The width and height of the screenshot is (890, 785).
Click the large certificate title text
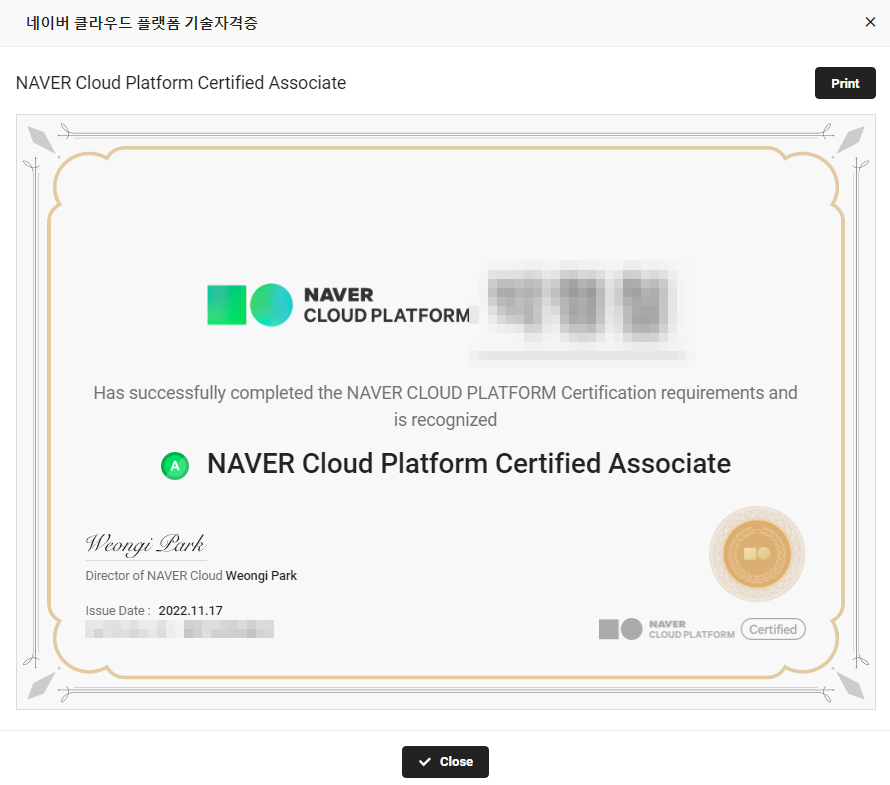(x=469, y=463)
